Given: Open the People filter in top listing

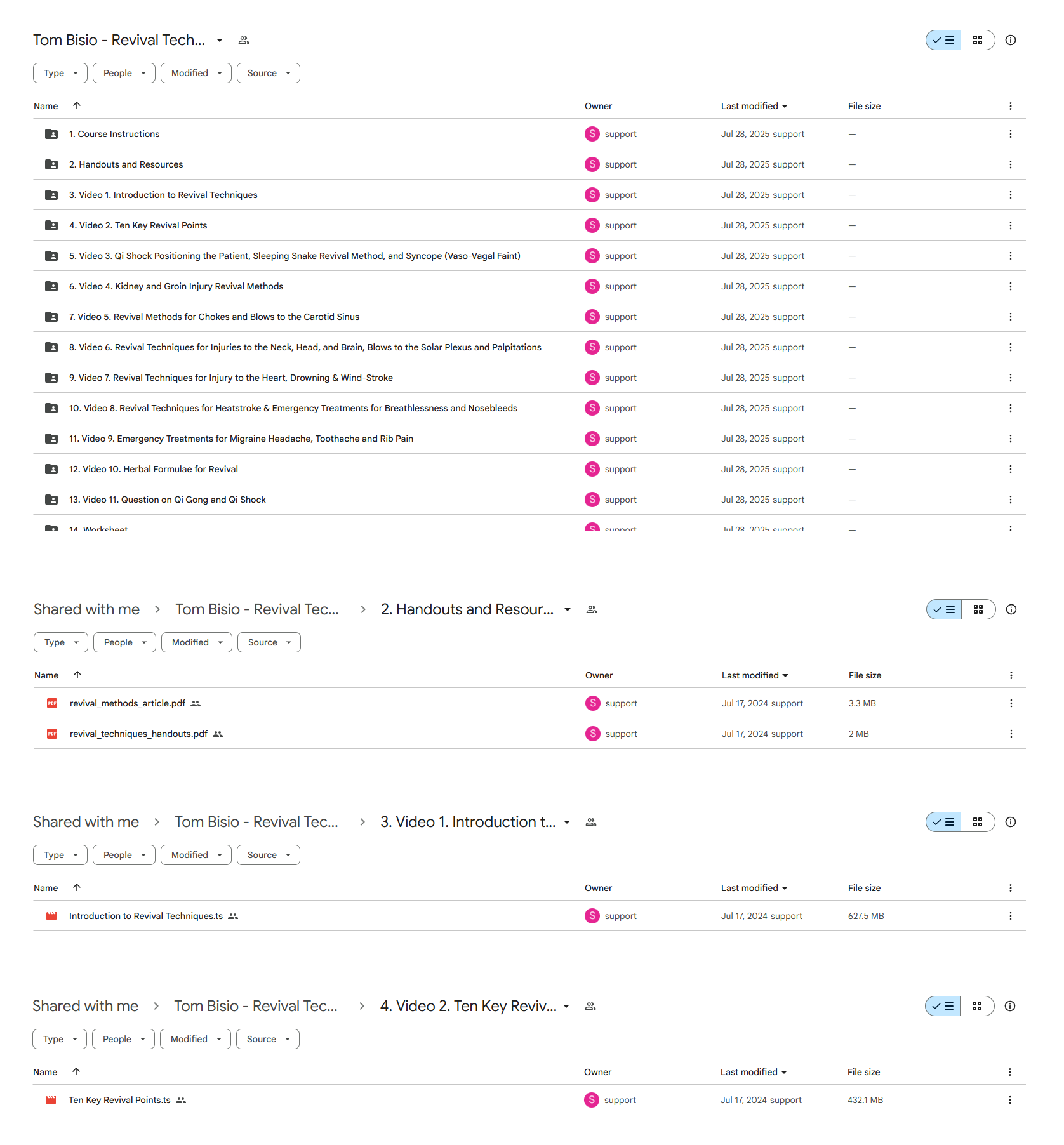Looking at the screenshot, I should click(124, 73).
